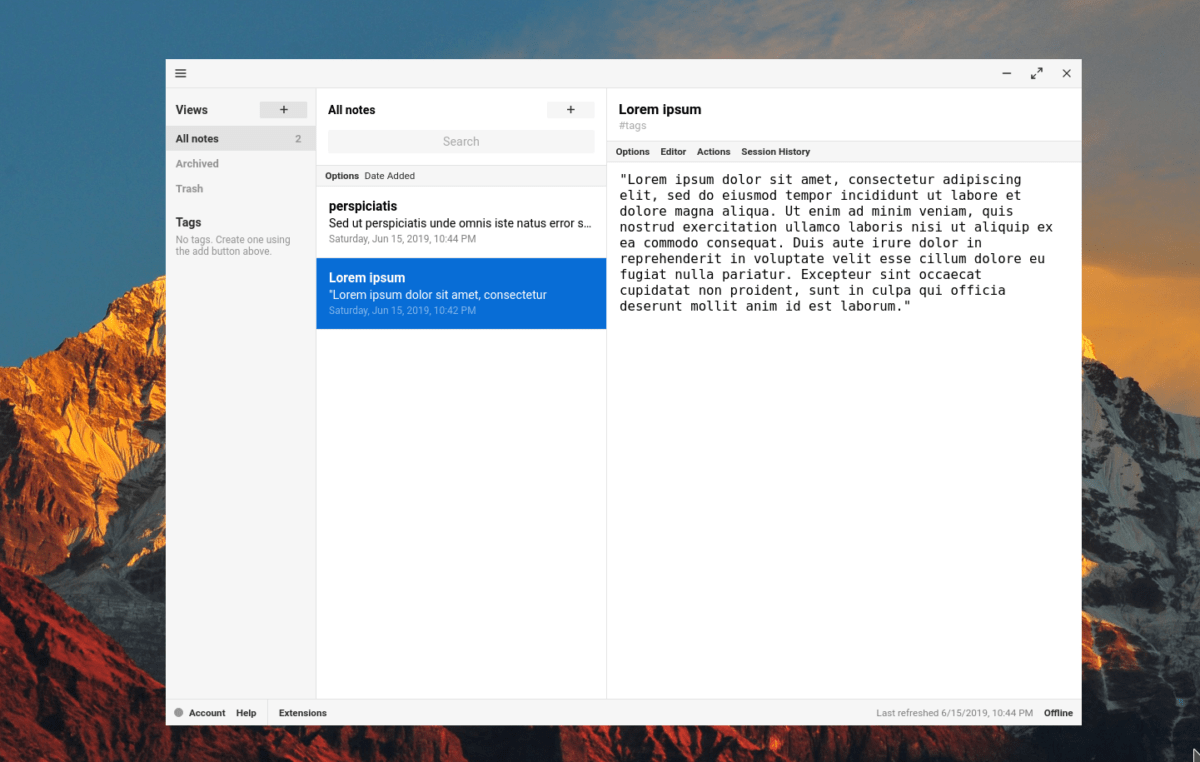Click the Search notes field

click(460, 141)
